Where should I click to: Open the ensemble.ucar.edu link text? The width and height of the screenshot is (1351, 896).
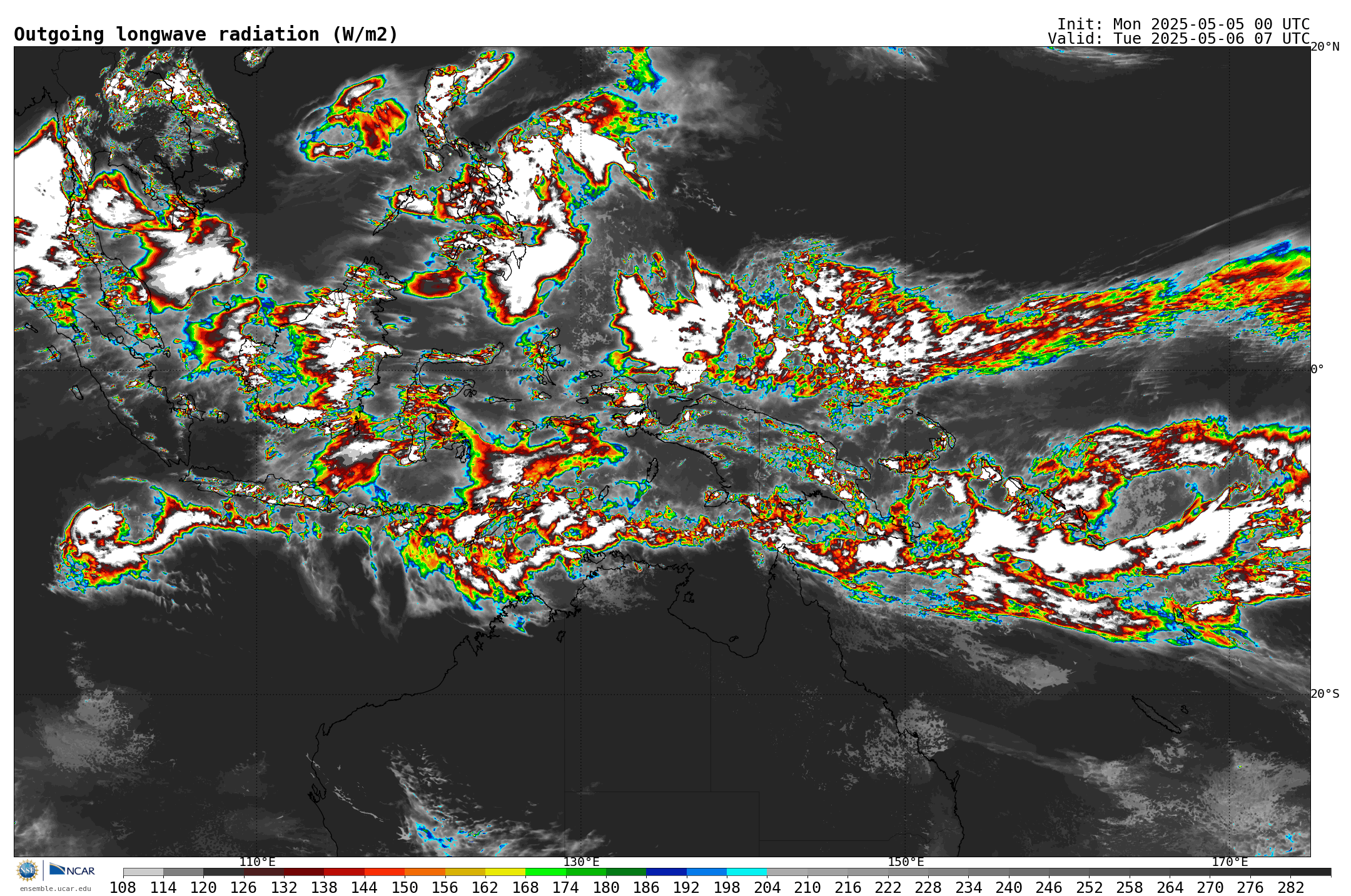click(x=56, y=888)
